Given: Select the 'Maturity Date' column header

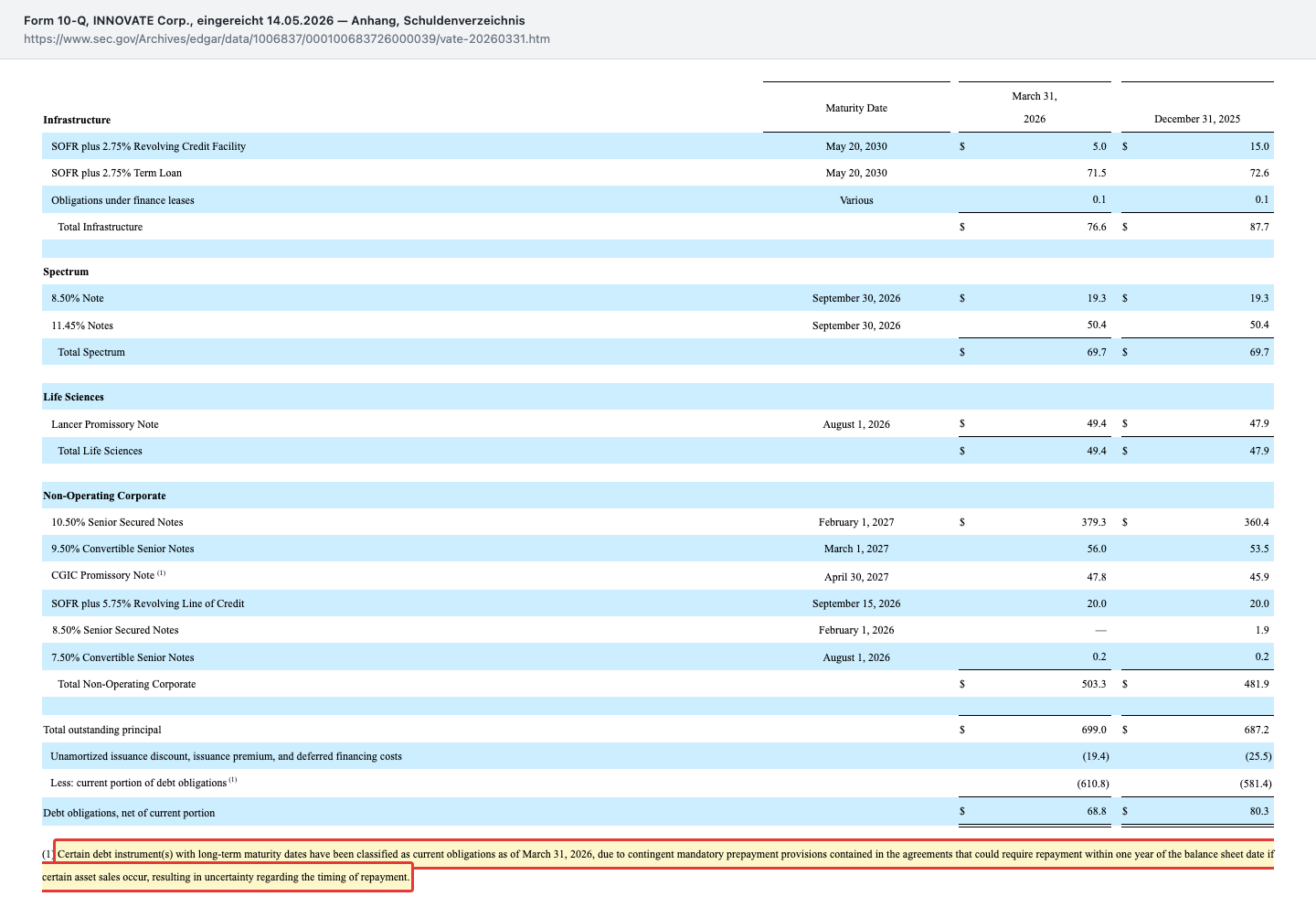Looking at the screenshot, I should (x=856, y=108).
